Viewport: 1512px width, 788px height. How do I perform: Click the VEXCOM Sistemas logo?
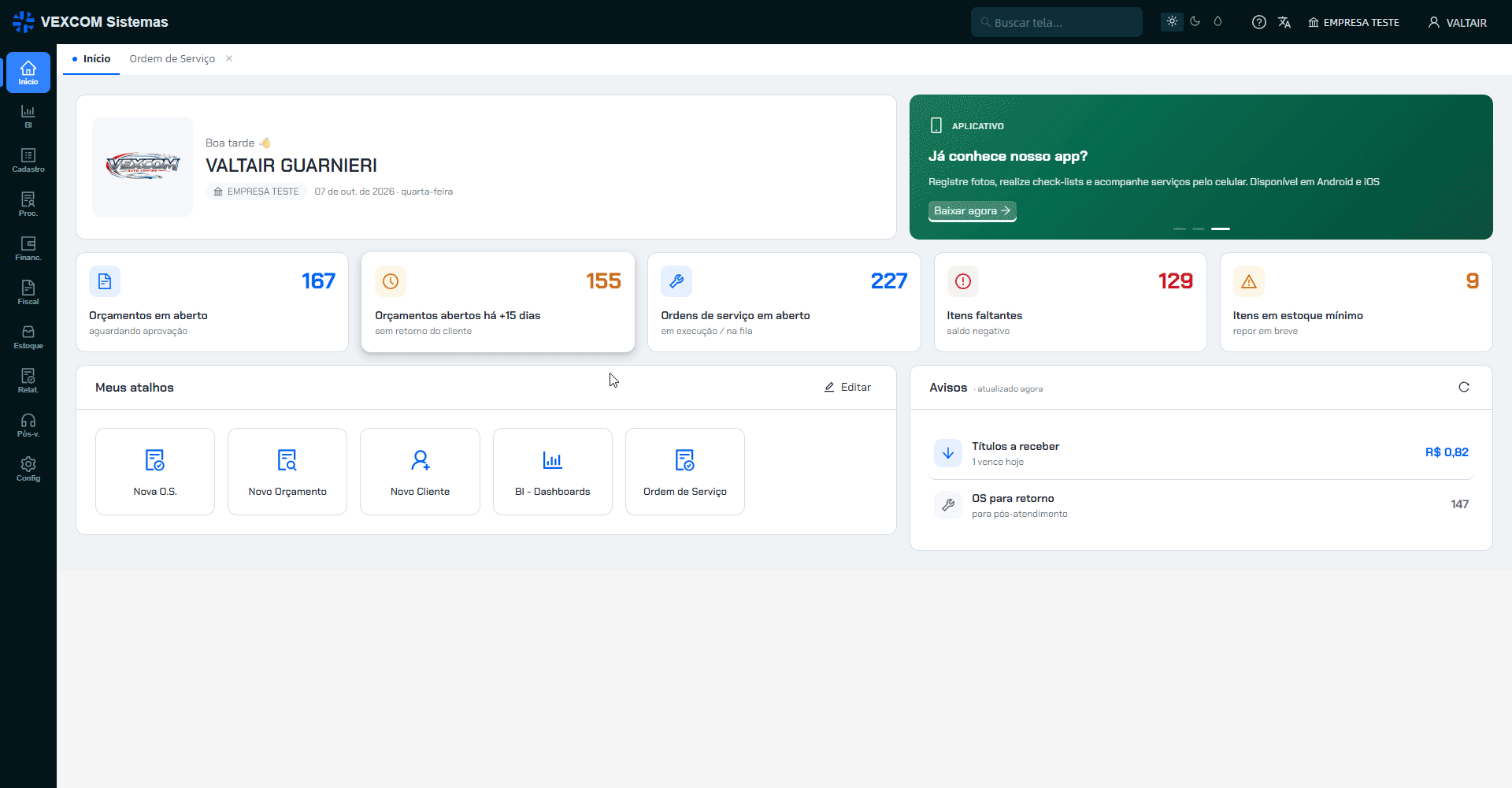click(x=91, y=22)
